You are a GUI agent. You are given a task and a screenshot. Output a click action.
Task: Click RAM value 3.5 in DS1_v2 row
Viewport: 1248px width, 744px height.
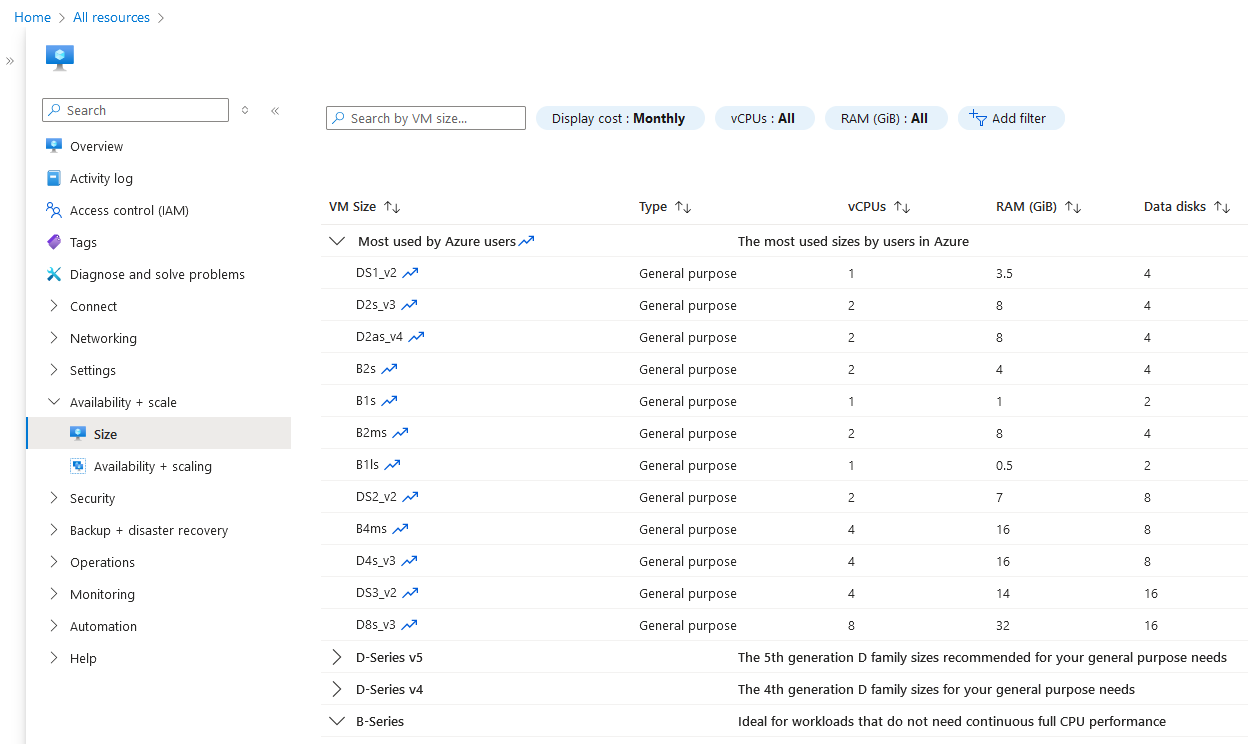[x=1004, y=273]
